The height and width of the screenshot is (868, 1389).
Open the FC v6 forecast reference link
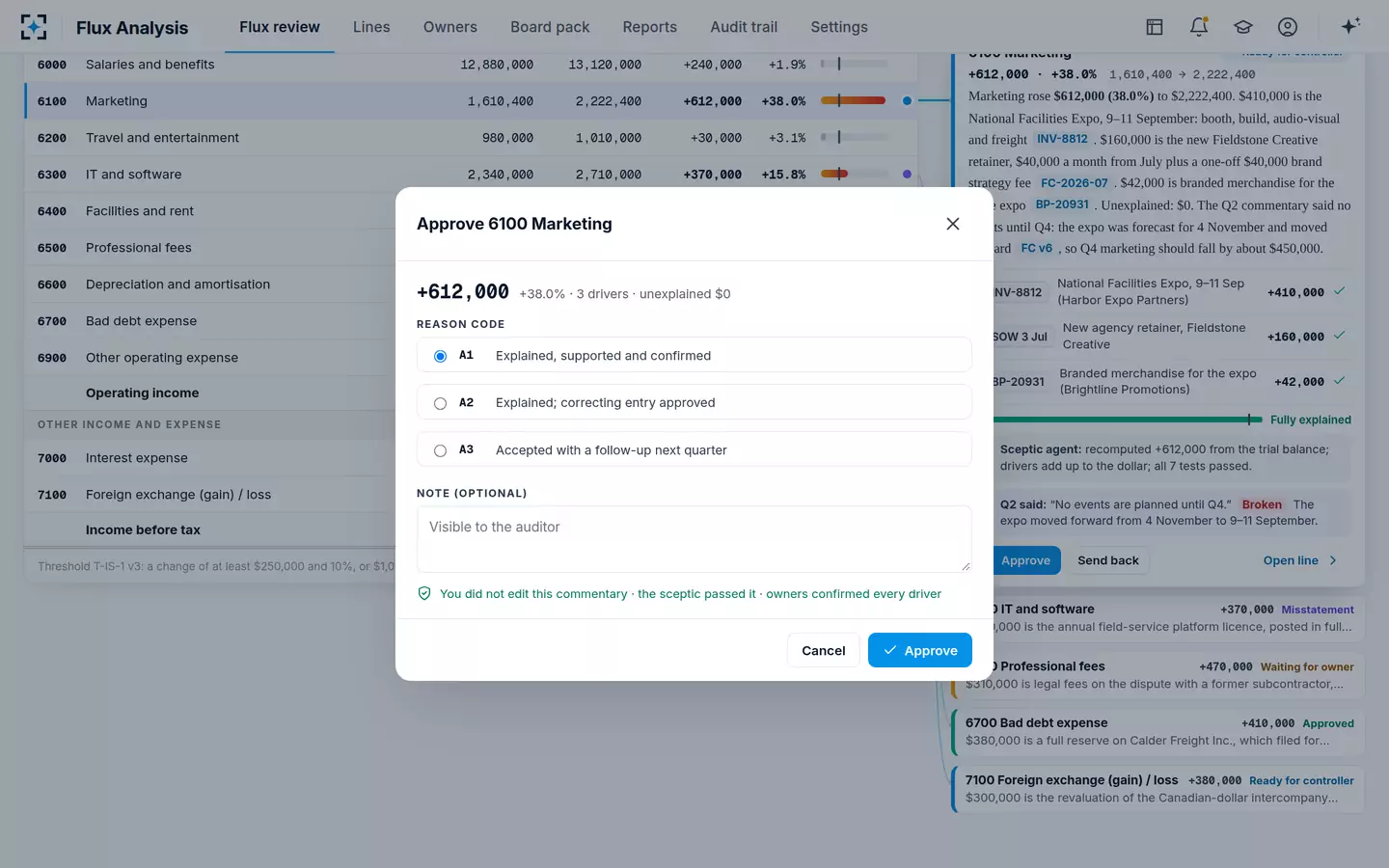[x=1037, y=249]
